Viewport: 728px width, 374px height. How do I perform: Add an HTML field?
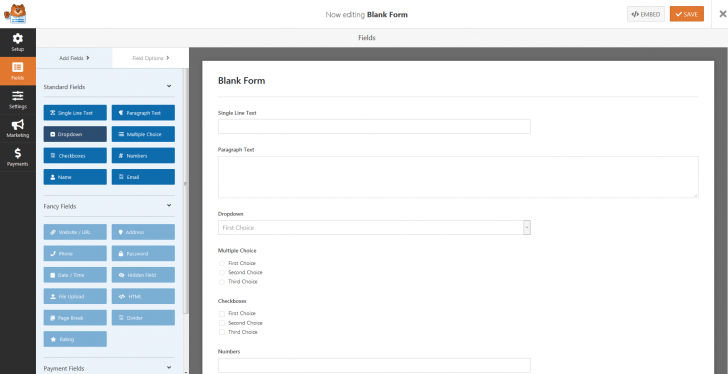coord(143,297)
